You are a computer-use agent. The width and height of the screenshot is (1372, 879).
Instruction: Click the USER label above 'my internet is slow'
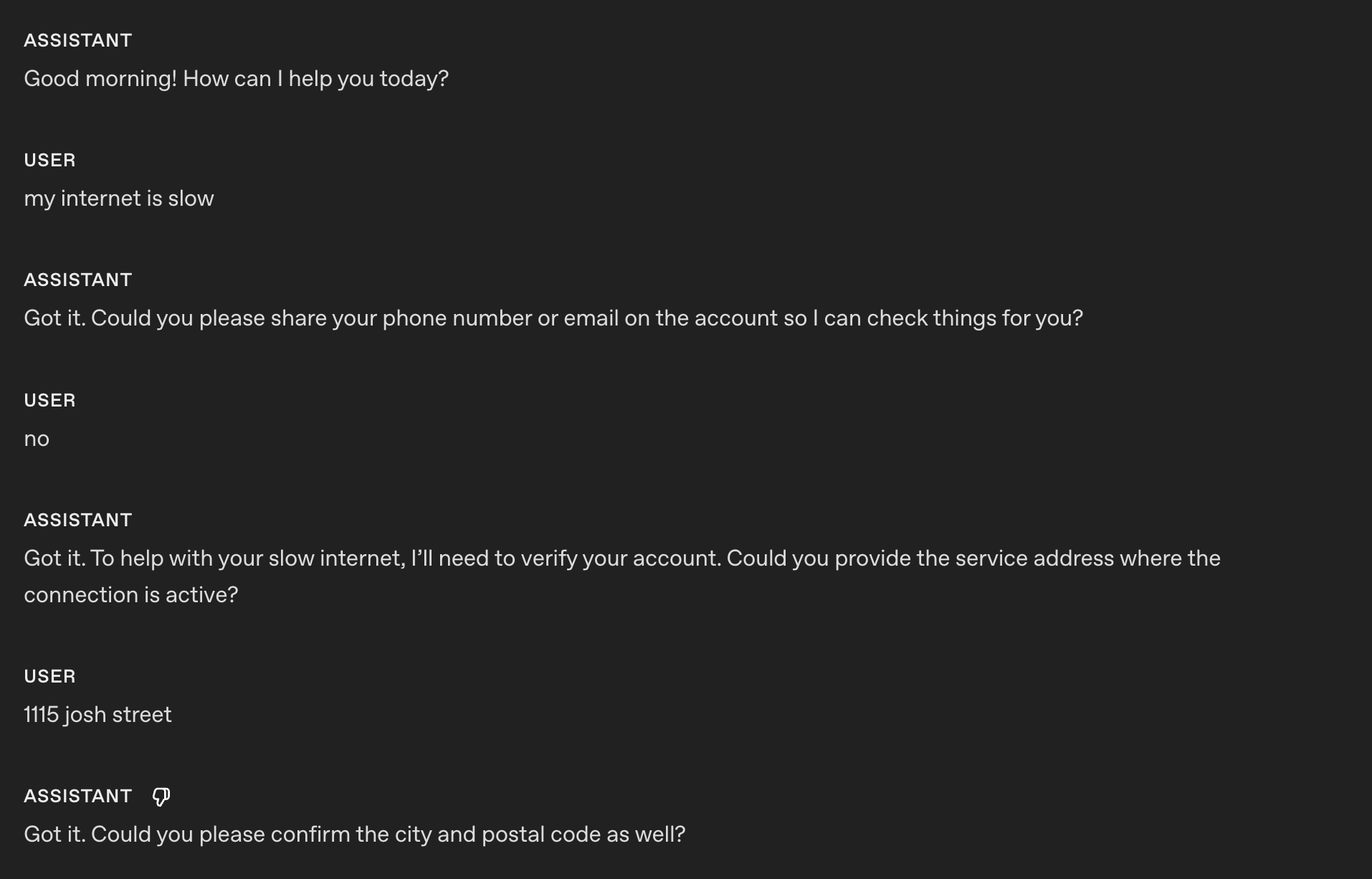coord(49,161)
